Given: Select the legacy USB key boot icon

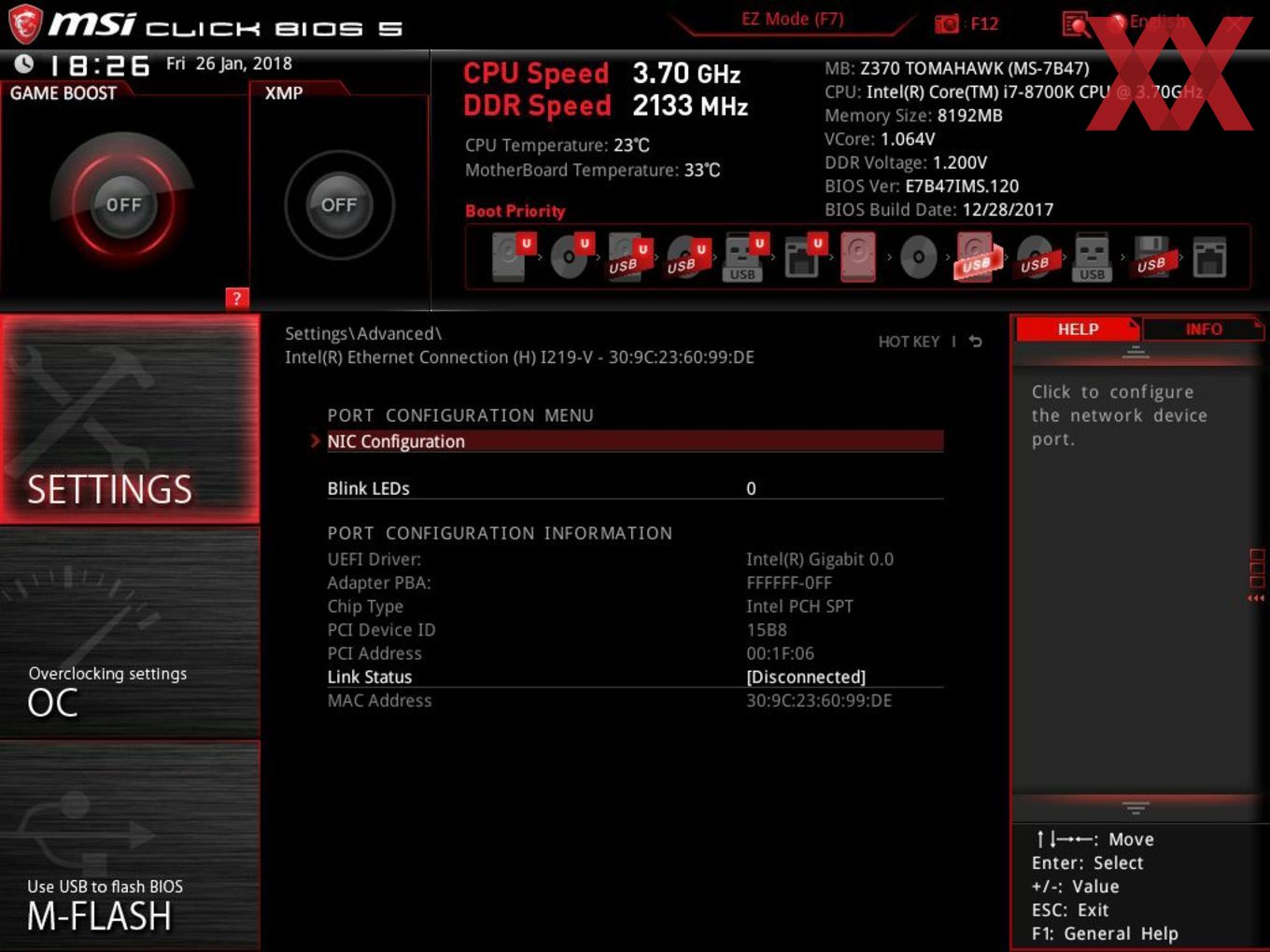Looking at the screenshot, I should point(1092,257).
